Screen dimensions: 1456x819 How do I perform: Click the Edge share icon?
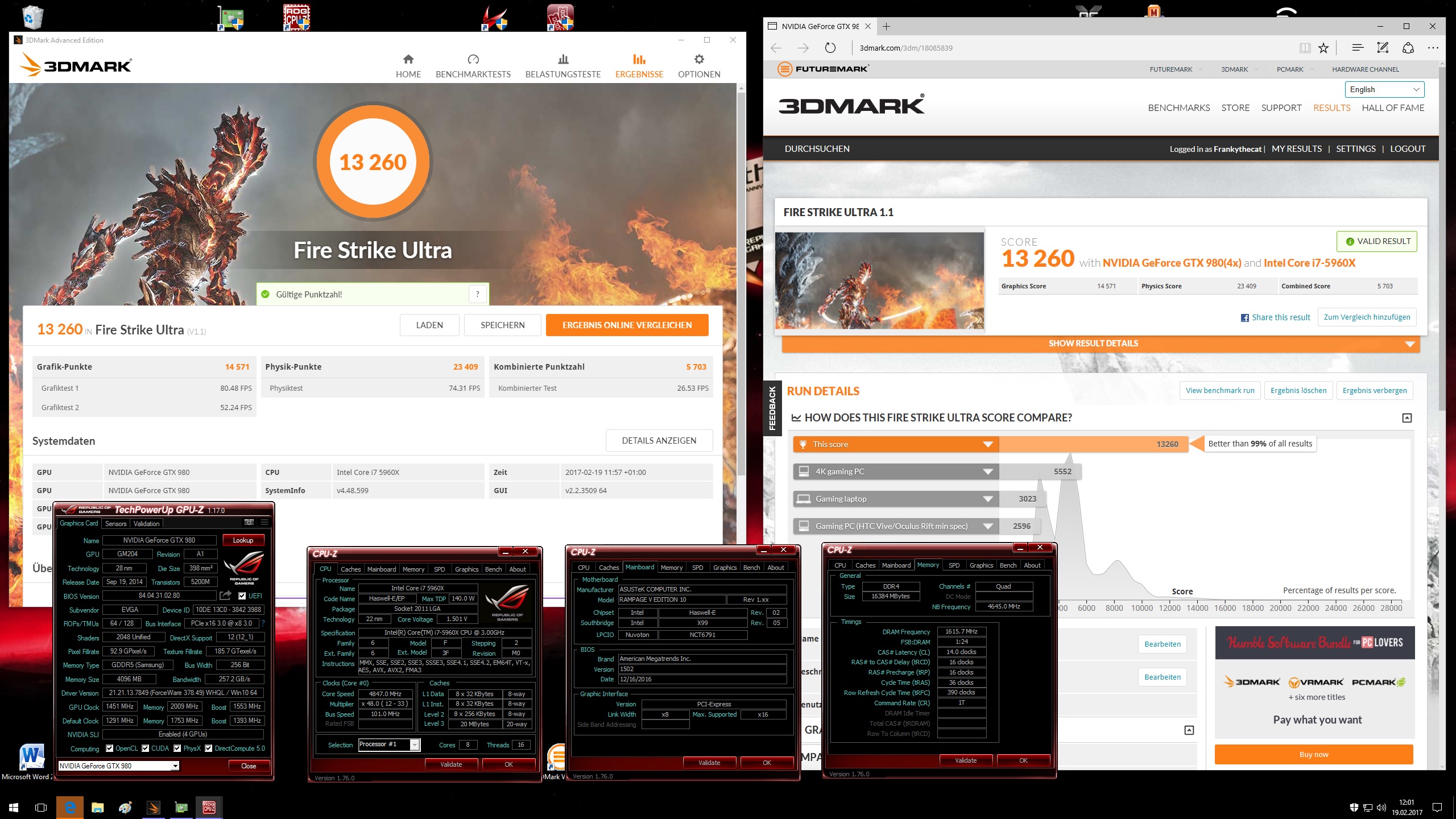click(x=1408, y=48)
